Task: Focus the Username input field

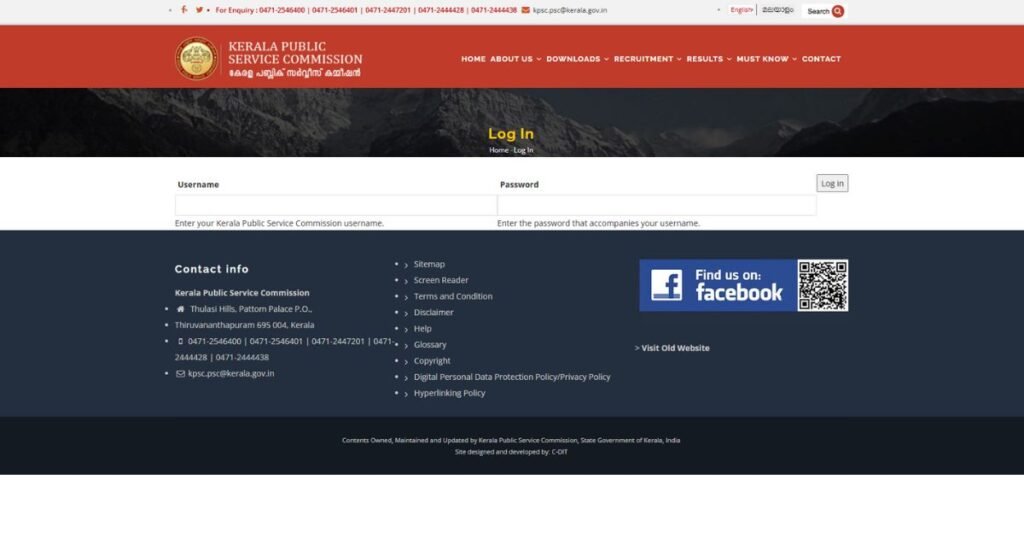Action: [x=335, y=205]
